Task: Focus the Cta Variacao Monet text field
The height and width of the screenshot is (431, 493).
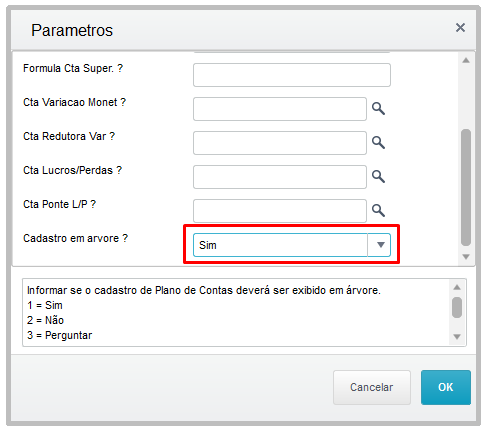Action: (280, 109)
